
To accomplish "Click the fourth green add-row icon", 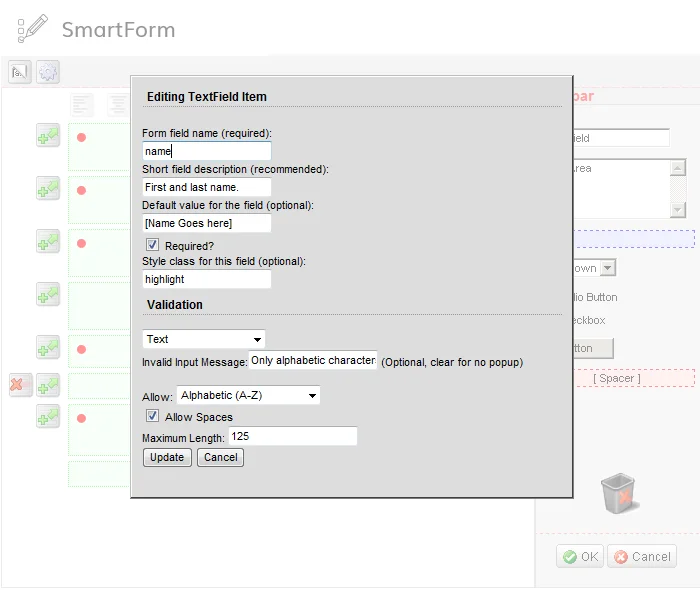I will click(48, 294).
